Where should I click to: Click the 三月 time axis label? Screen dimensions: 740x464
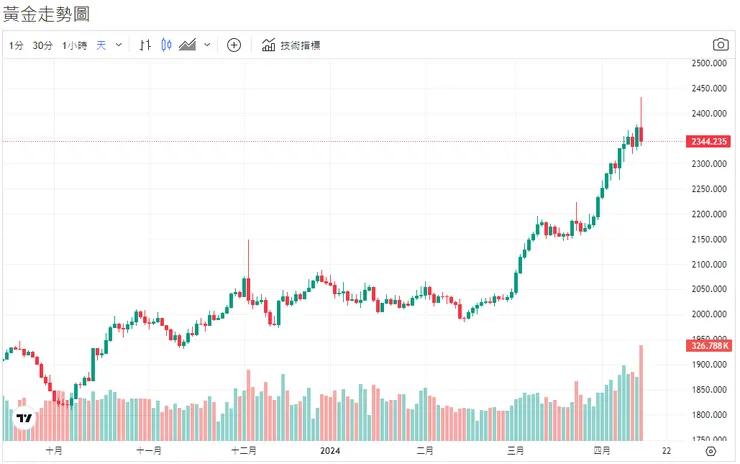(x=516, y=451)
